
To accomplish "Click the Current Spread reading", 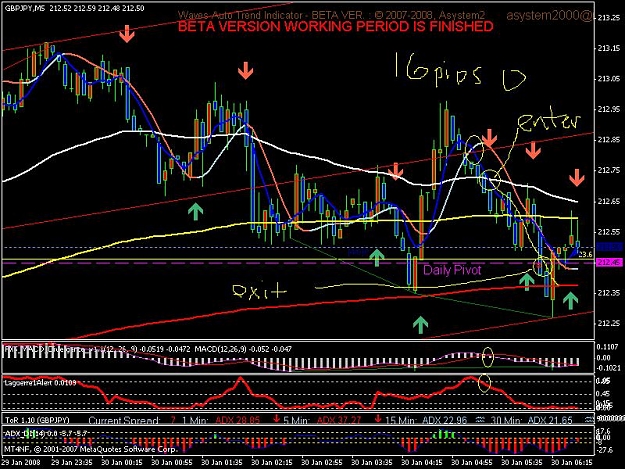I will click(x=132, y=420).
